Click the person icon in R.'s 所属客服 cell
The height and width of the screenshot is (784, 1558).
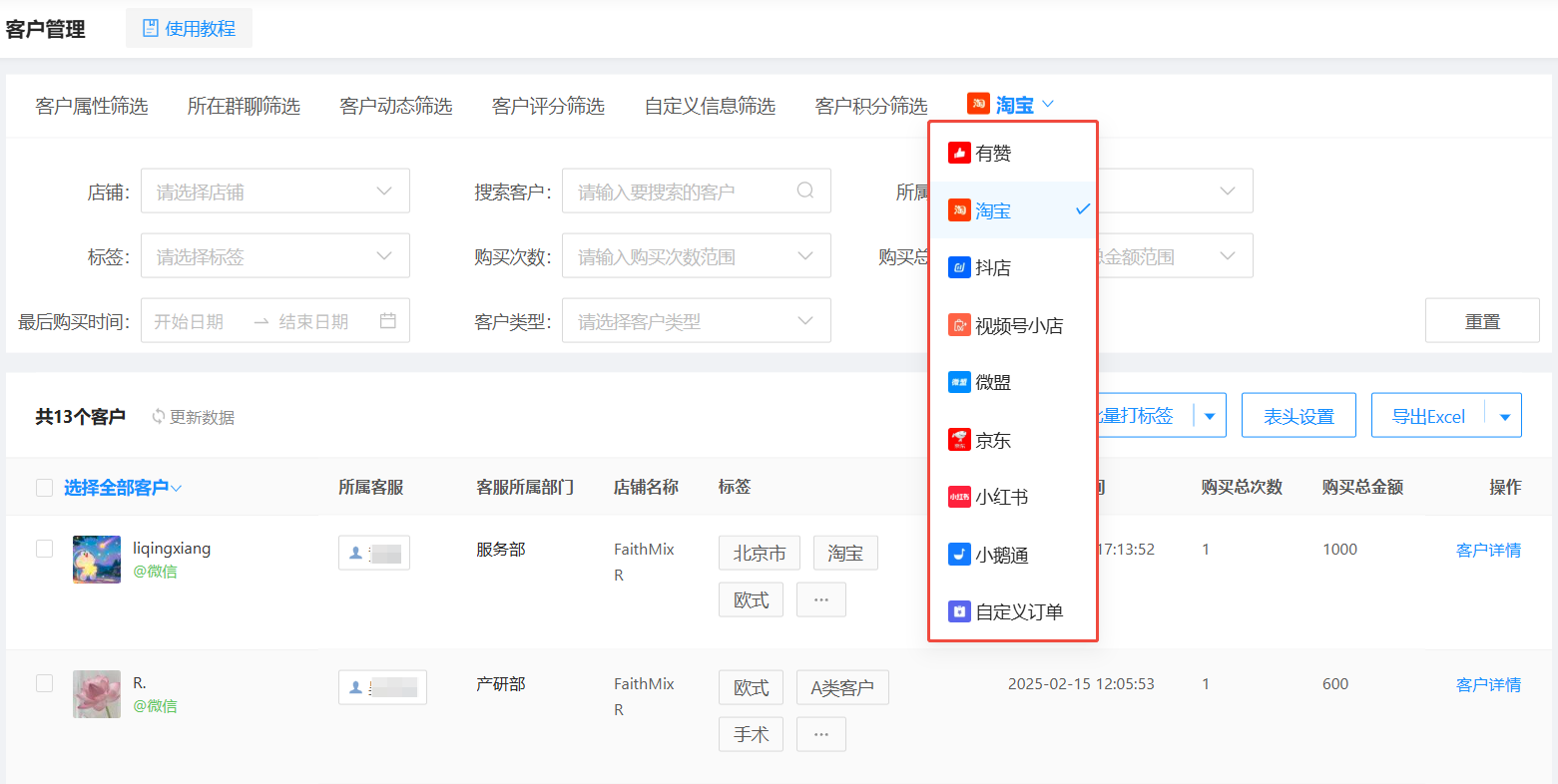tap(355, 687)
